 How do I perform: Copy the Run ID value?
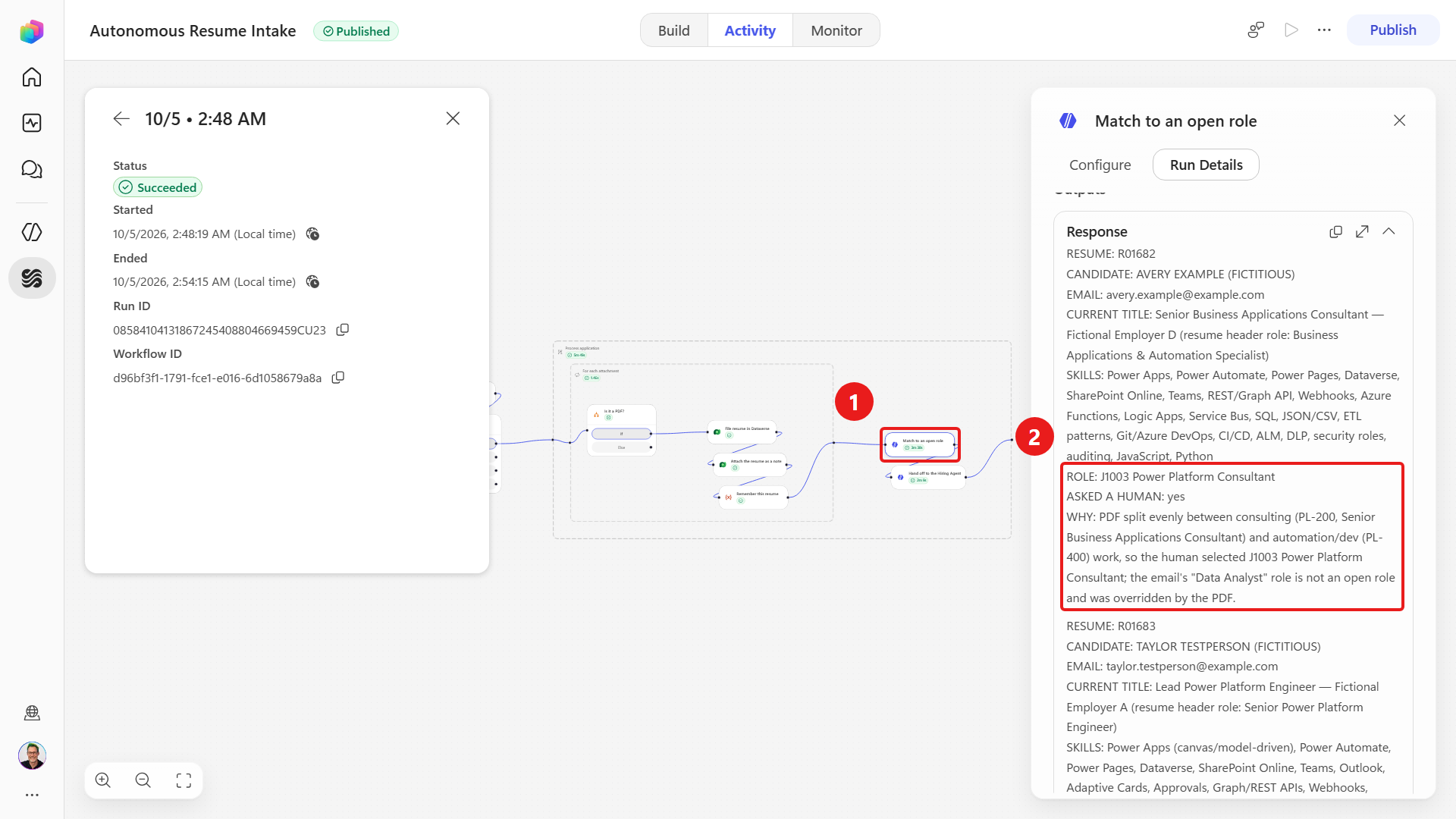pyautogui.click(x=343, y=330)
